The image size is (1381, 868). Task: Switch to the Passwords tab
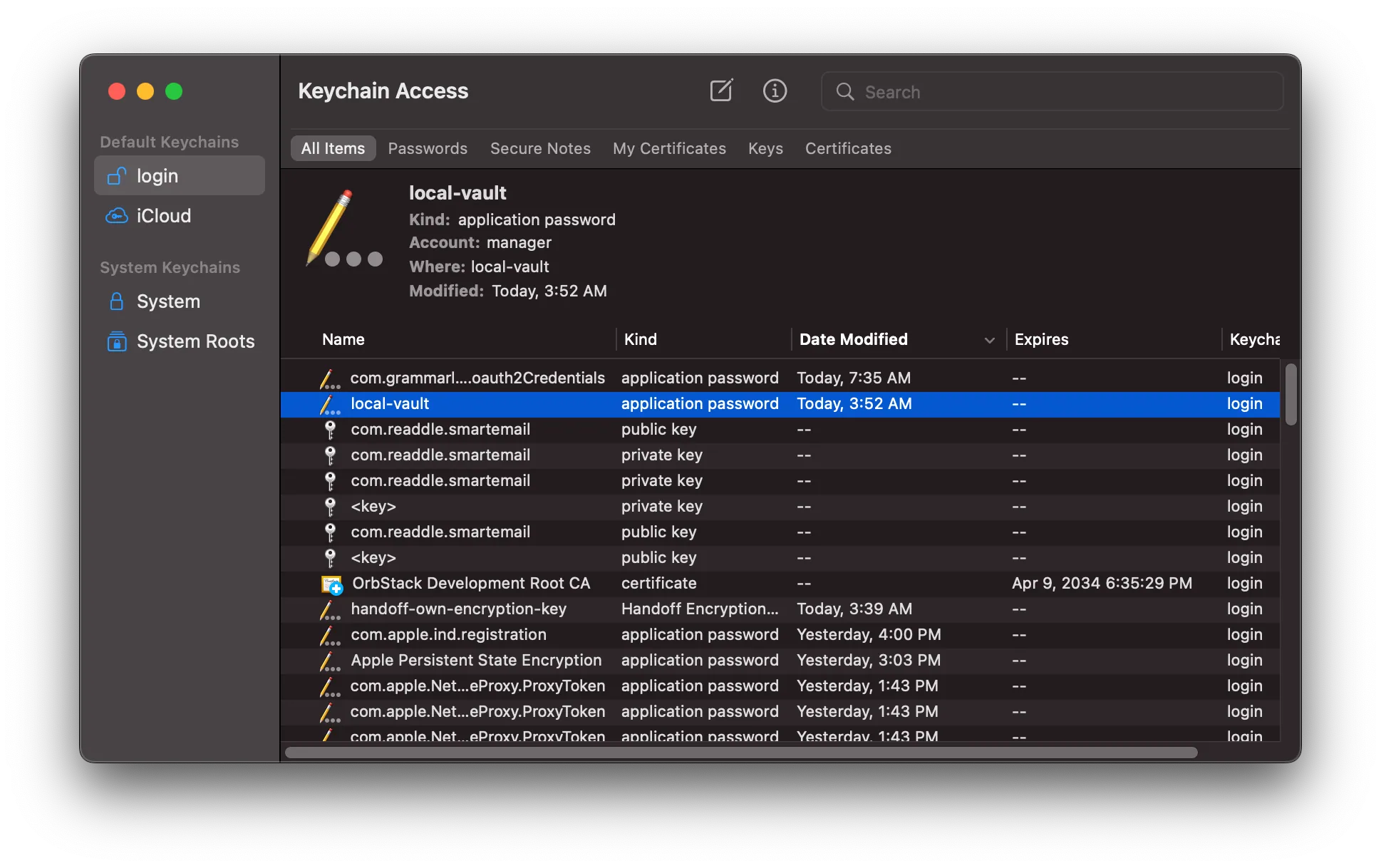[x=428, y=148]
